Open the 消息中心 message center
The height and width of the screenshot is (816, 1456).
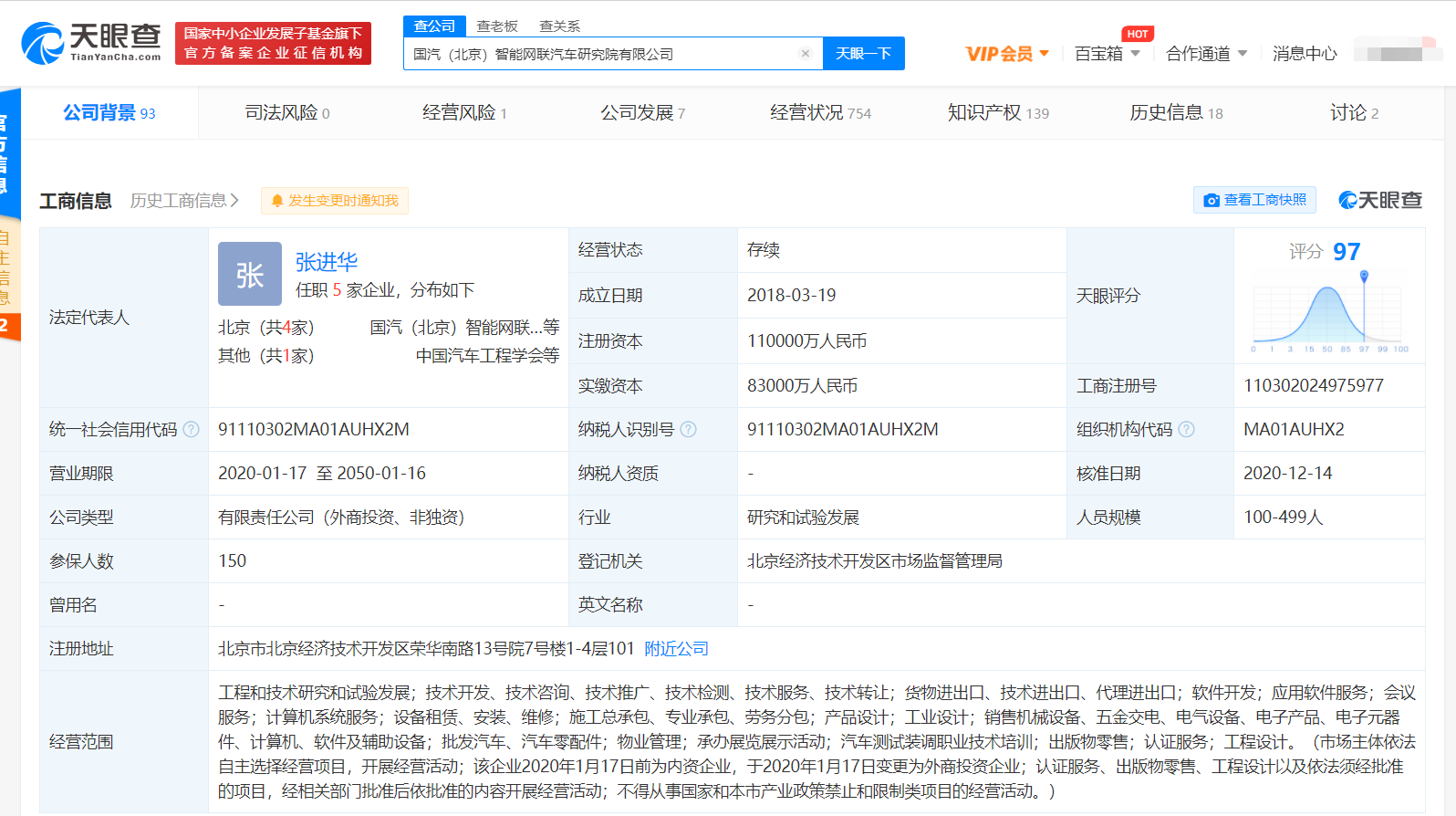pyautogui.click(x=1305, y=54)
